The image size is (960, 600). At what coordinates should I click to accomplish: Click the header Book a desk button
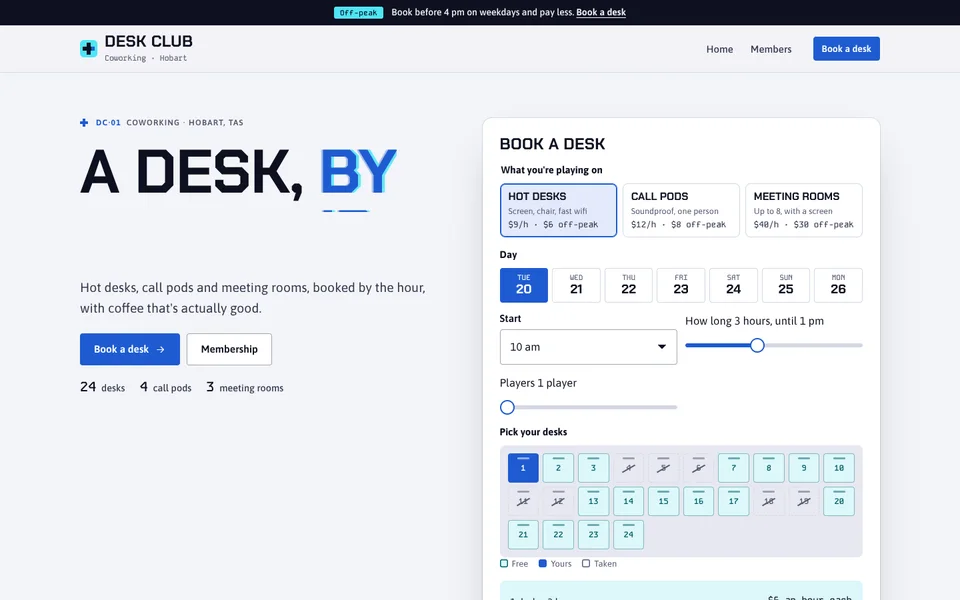[846, 49]
